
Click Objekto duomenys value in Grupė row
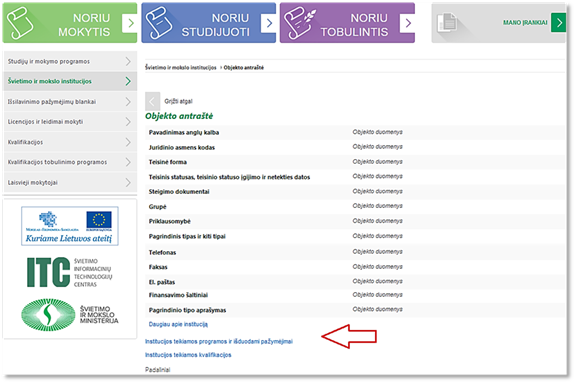point(377,206)
